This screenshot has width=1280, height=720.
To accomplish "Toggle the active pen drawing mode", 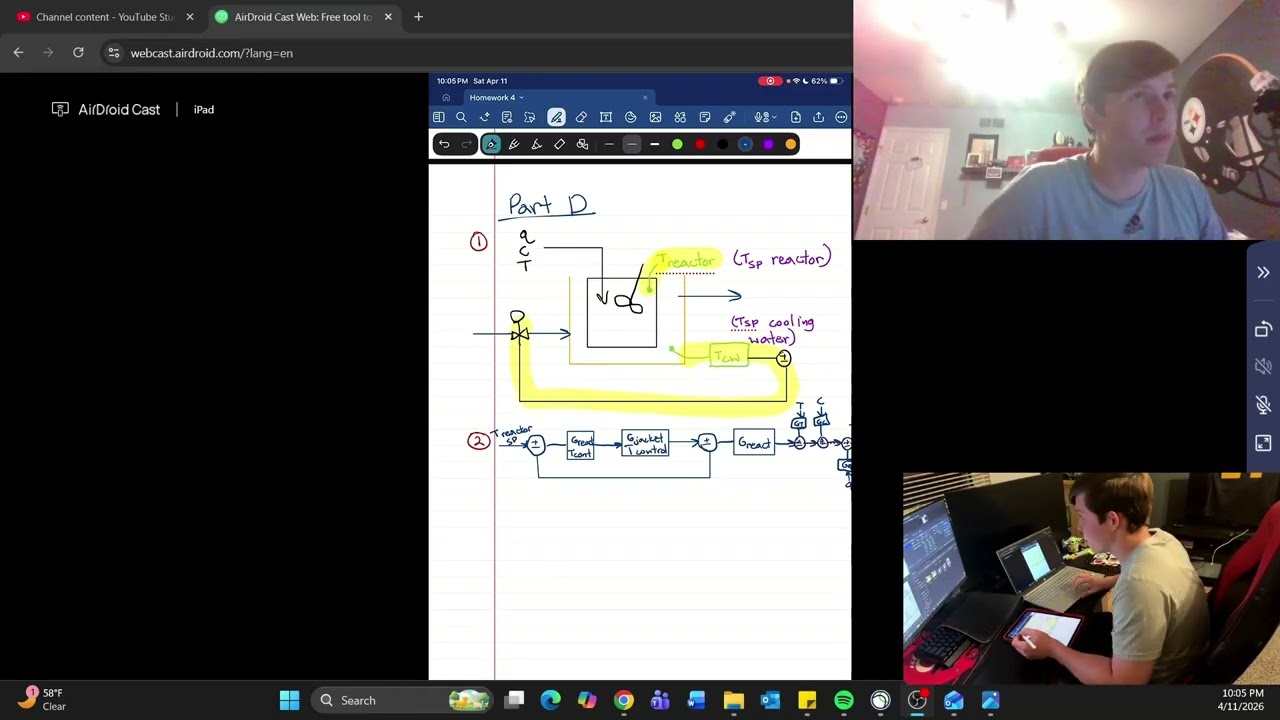I will click(x=556, y=117).
